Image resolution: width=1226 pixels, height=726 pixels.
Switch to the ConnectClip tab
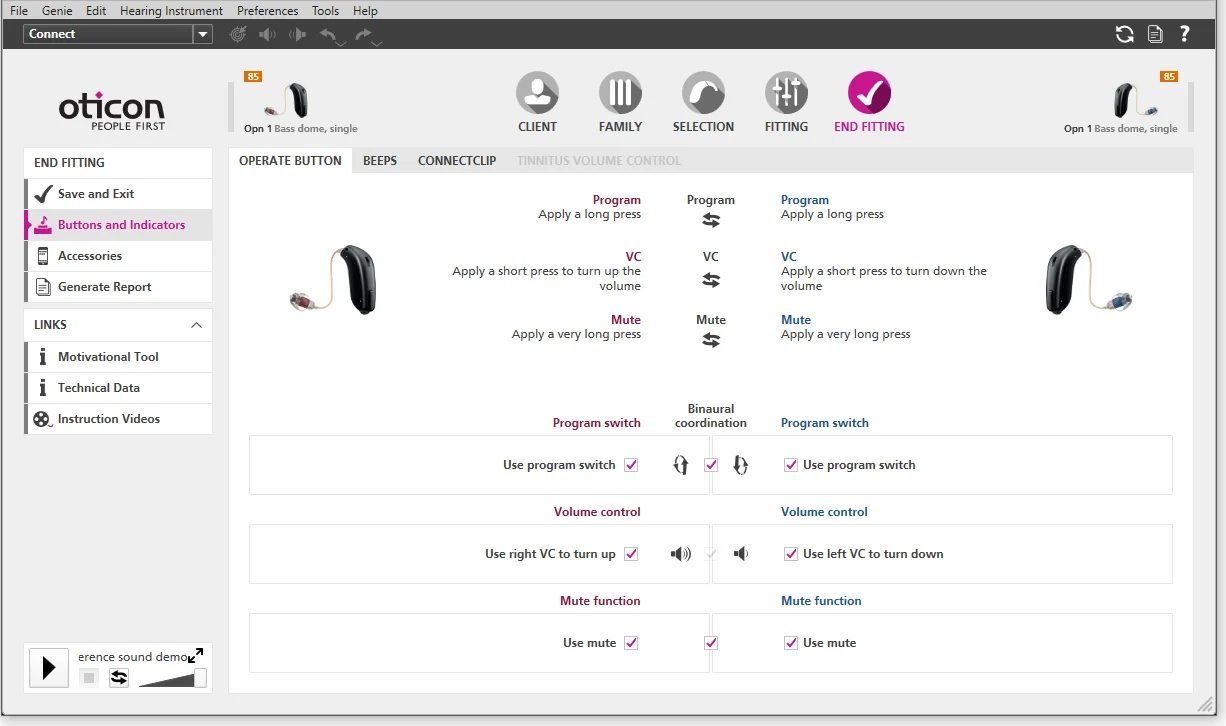pyautogui.click(x=457, y=161)
